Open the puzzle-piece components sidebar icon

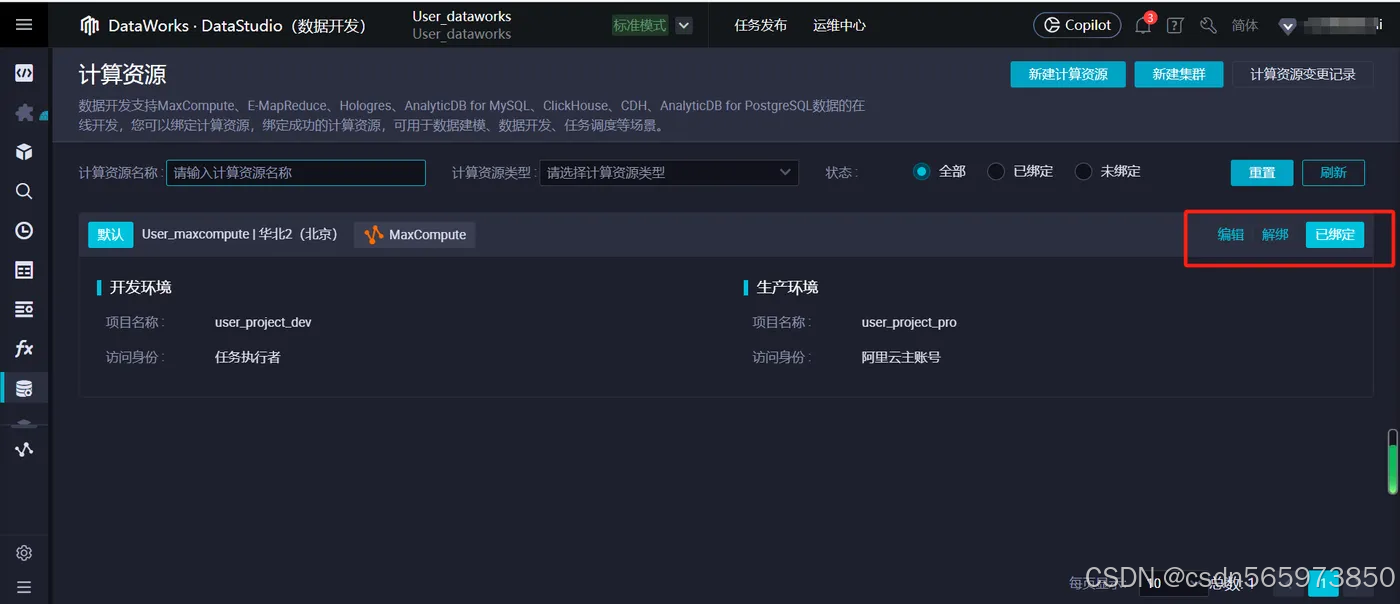point(24,112)
